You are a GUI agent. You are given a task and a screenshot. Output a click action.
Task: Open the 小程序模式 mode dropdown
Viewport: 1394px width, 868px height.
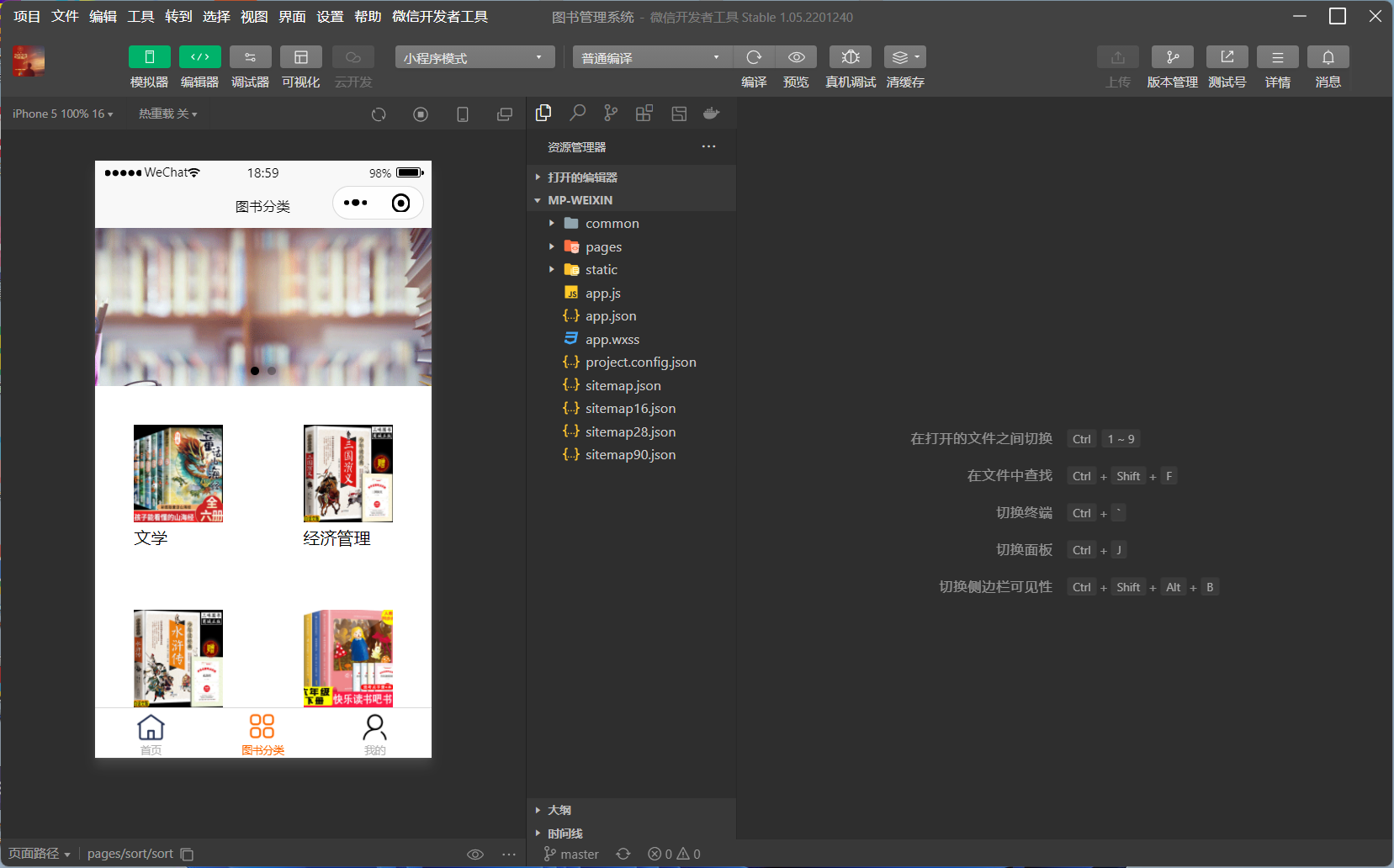click(475, 57)
